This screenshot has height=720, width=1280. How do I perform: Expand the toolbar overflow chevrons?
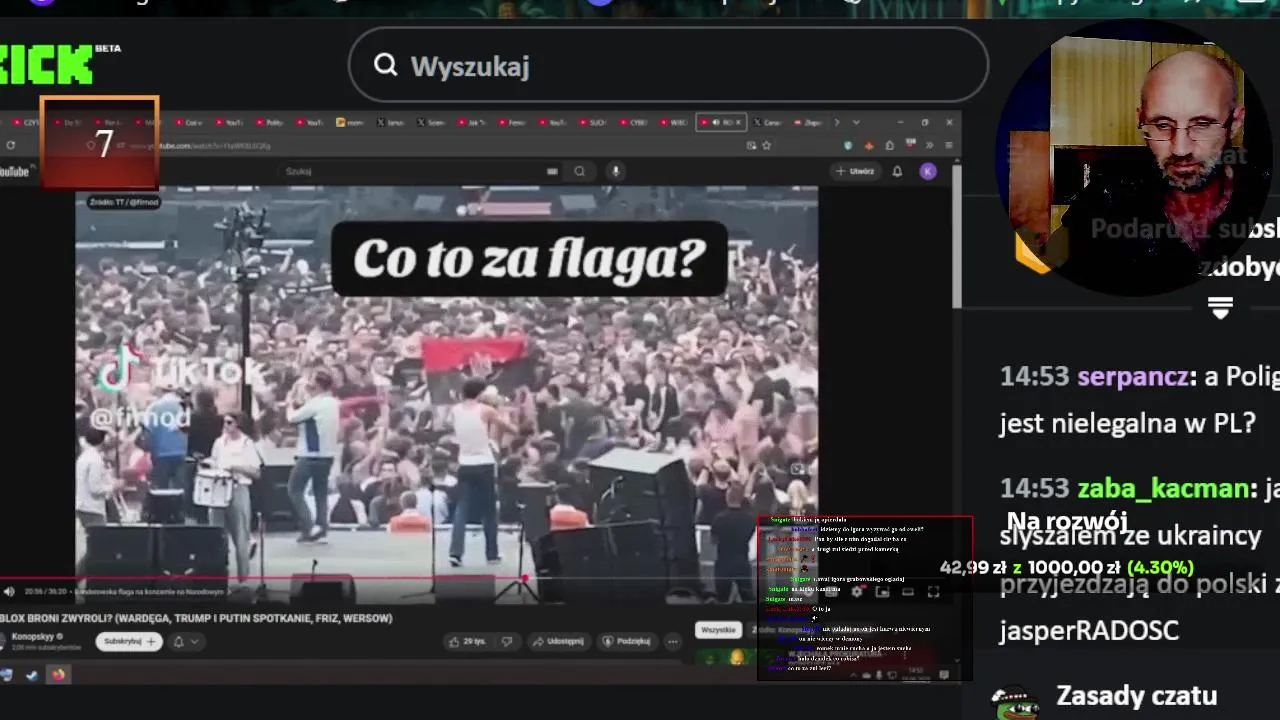click(929, 145)
